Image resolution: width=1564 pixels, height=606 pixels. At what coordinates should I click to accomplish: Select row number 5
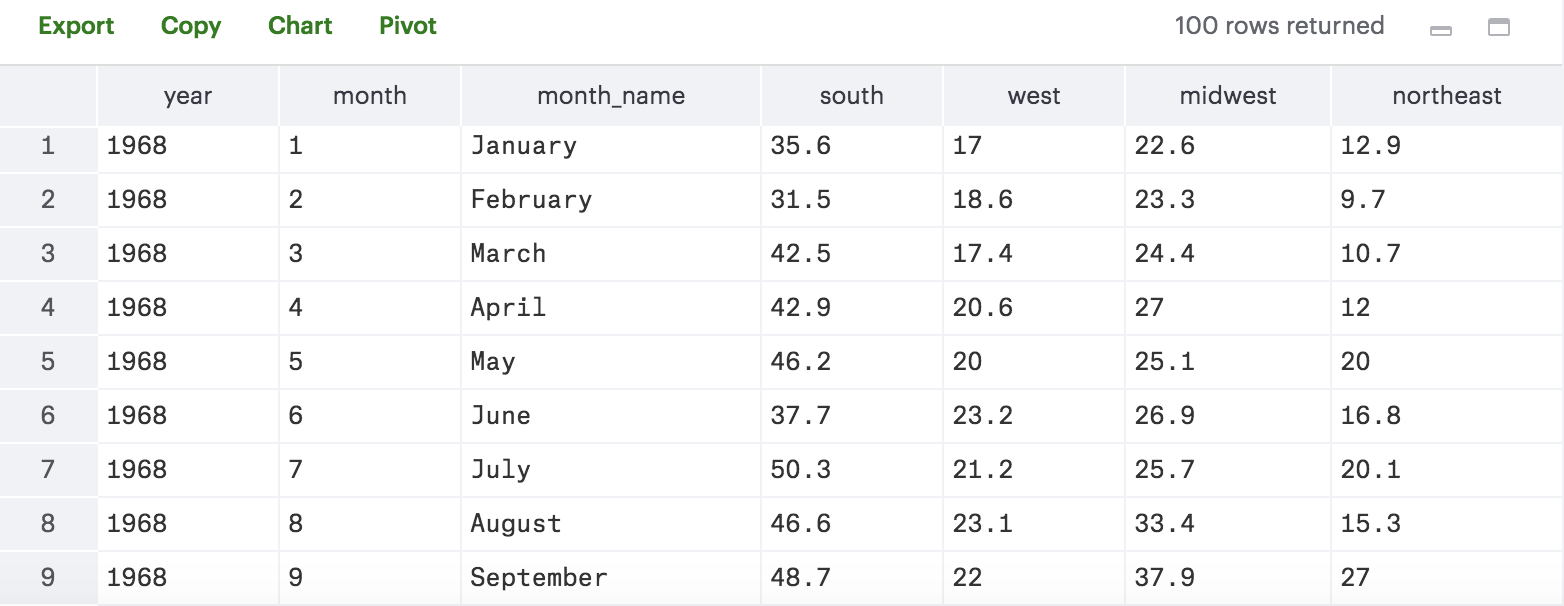pyautogui.click(x=48, y=361)
